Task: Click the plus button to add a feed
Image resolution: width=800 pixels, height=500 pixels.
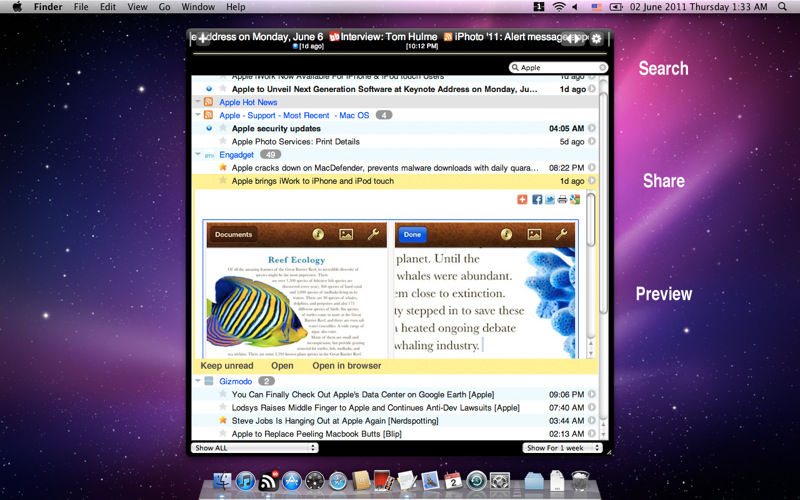Action: (x=203, y=39)
